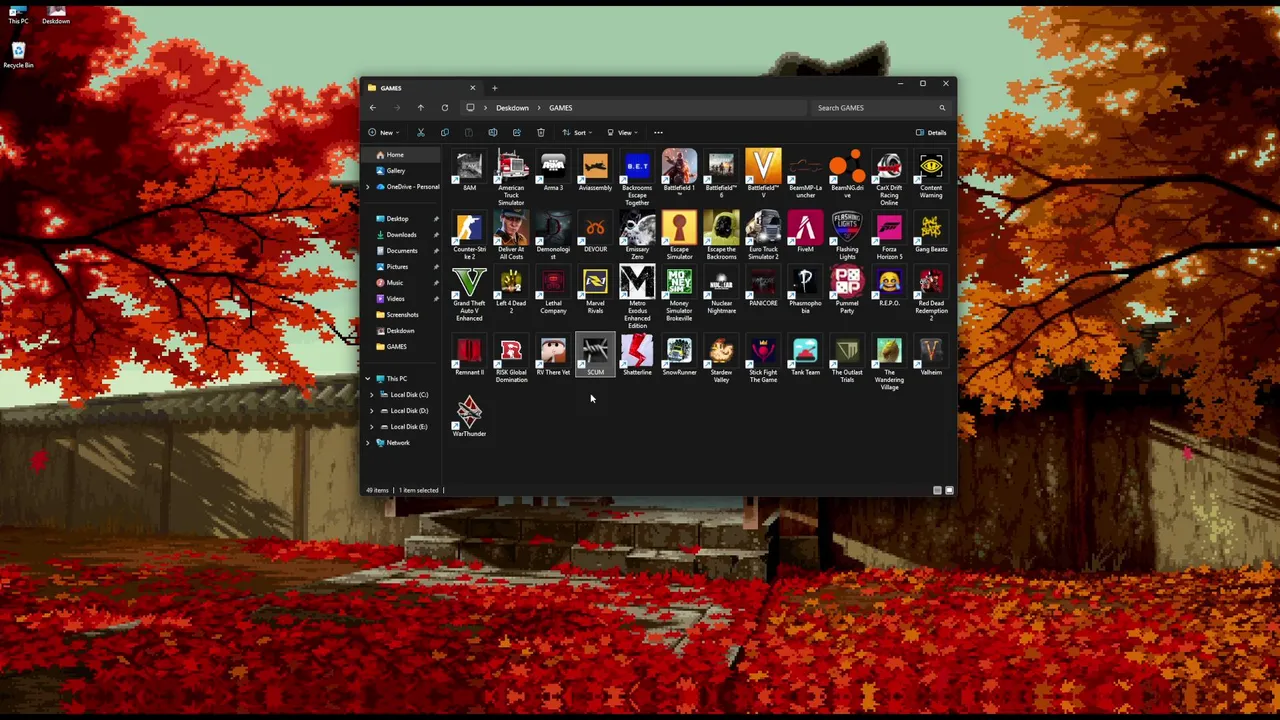
Task: Select the Forza Horizon 5 shortcut
Action: coord(889,236)
